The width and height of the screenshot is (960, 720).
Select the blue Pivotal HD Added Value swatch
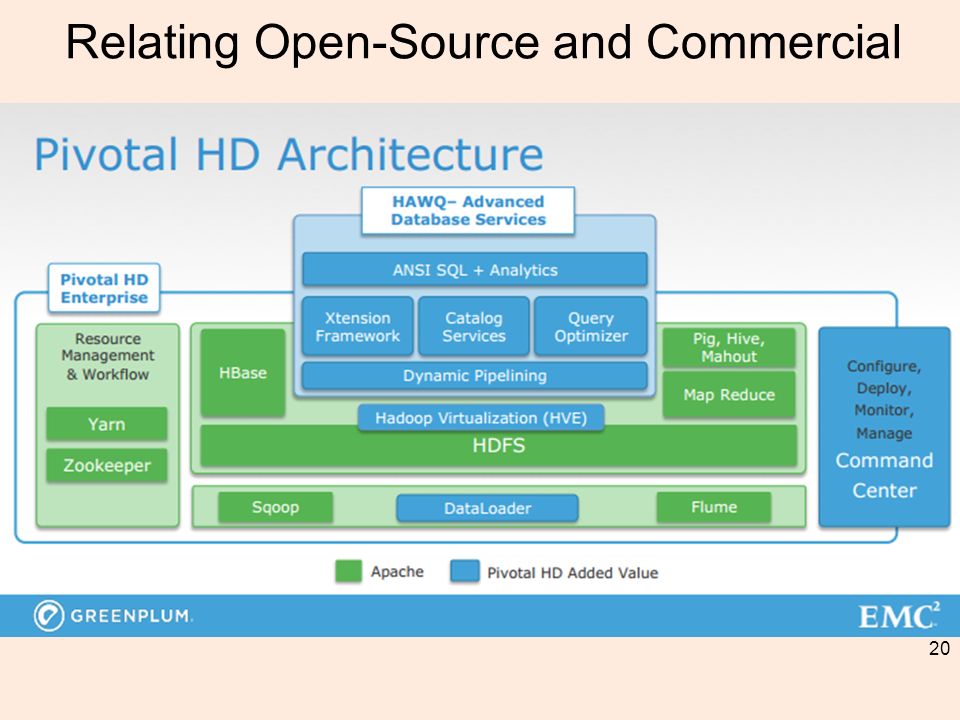465,571
